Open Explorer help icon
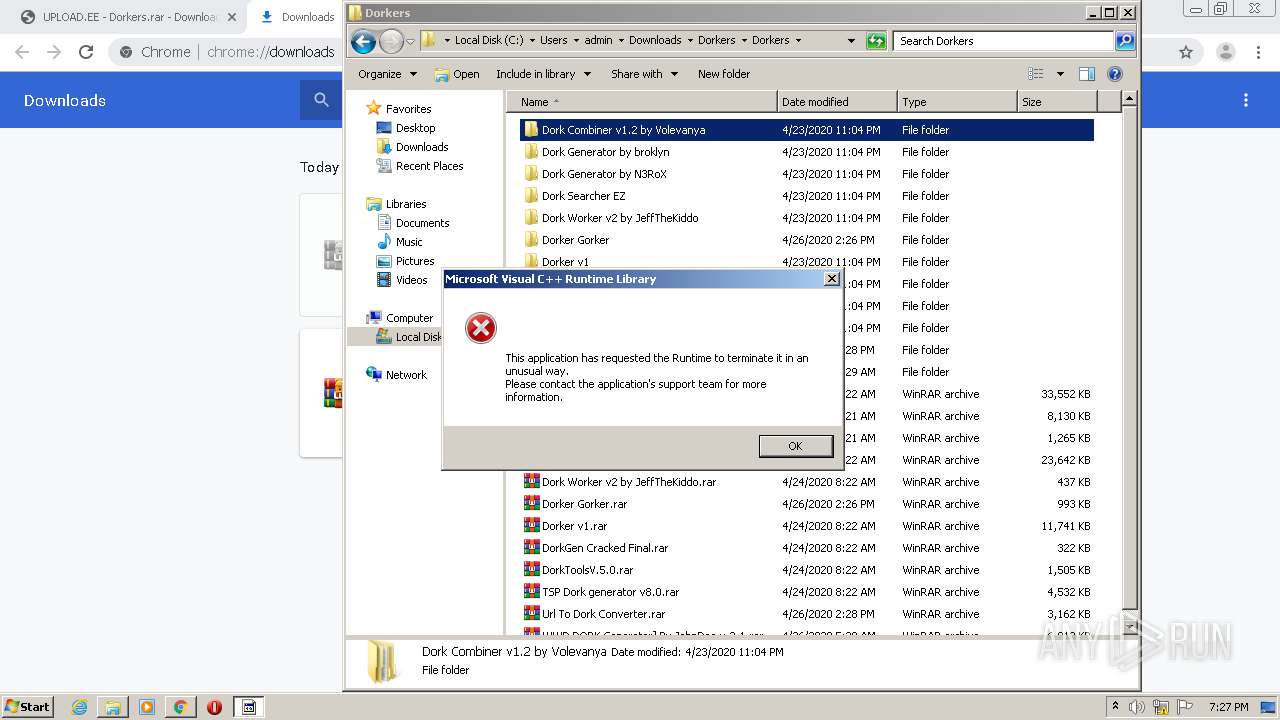Image resolution: width=1280 pixels, height=720 pixels. click(1115, 74)
